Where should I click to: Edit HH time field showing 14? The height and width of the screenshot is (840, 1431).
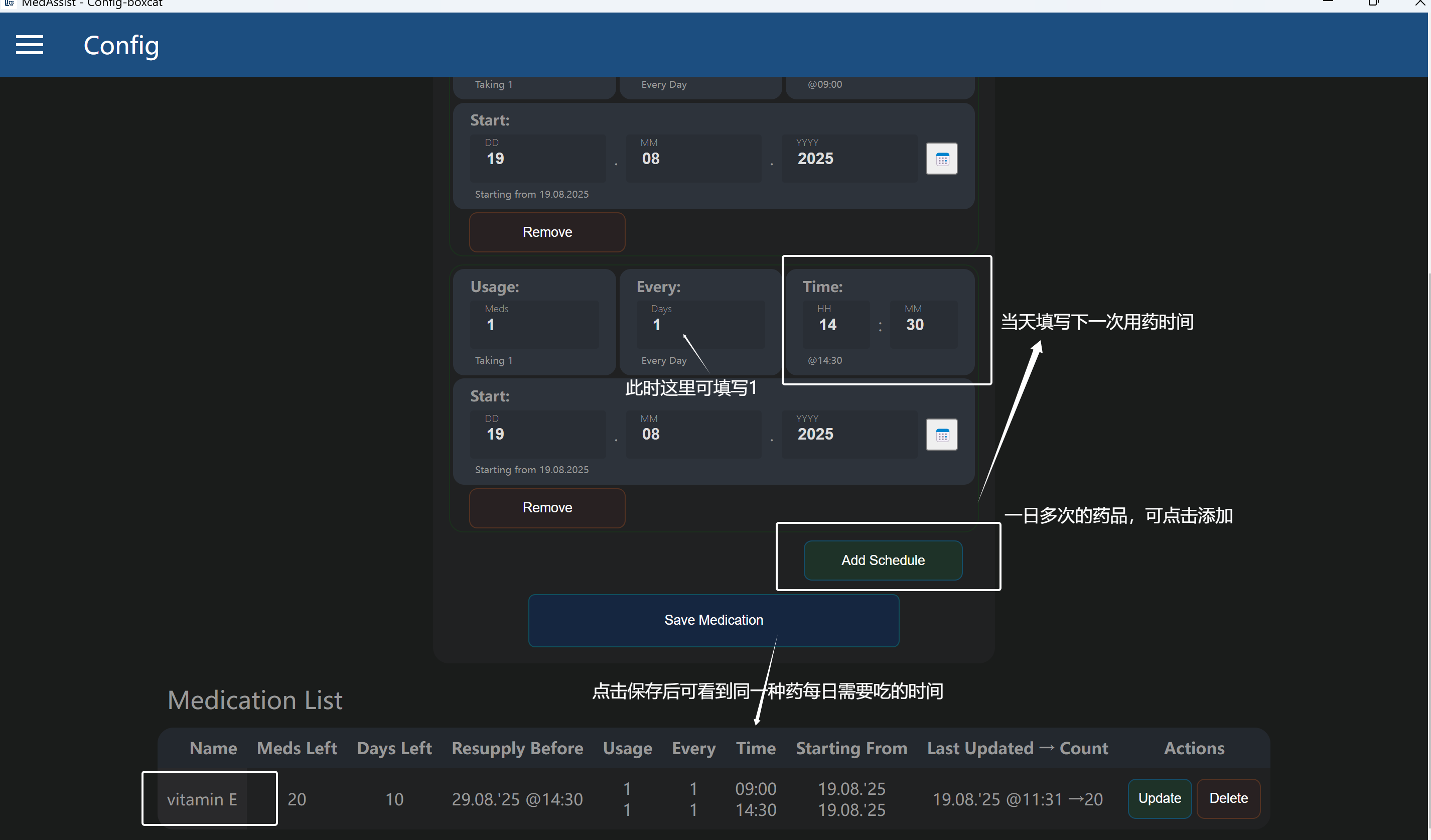pos(836,324)
